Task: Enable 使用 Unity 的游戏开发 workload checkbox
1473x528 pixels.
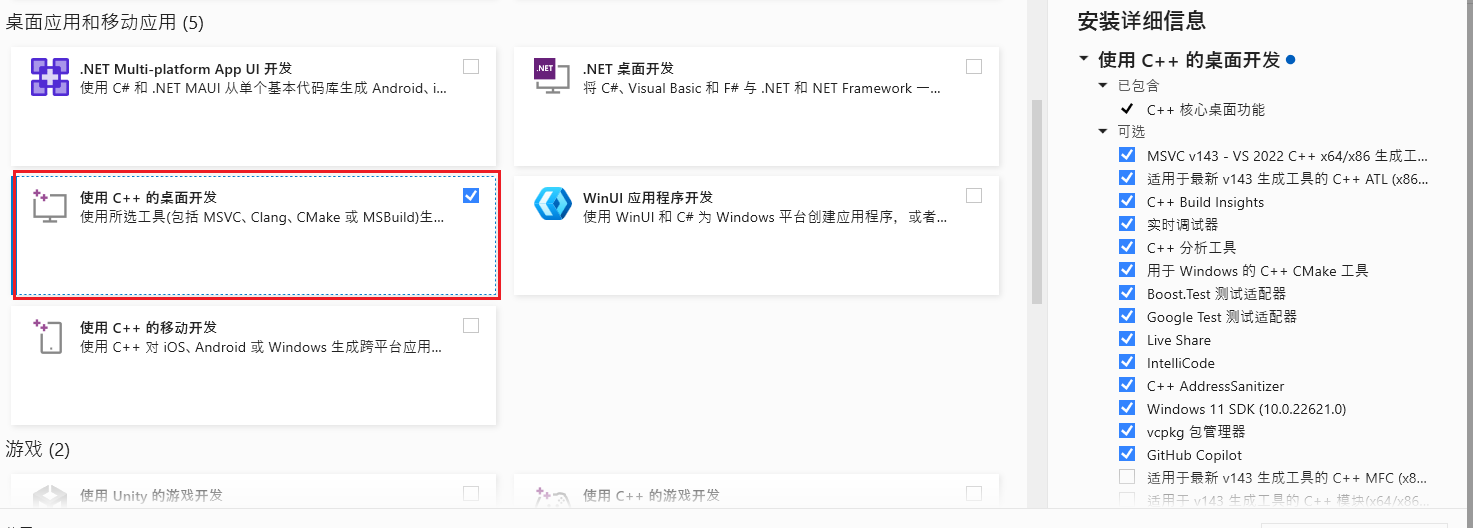Action: click(x=471, y=493)
